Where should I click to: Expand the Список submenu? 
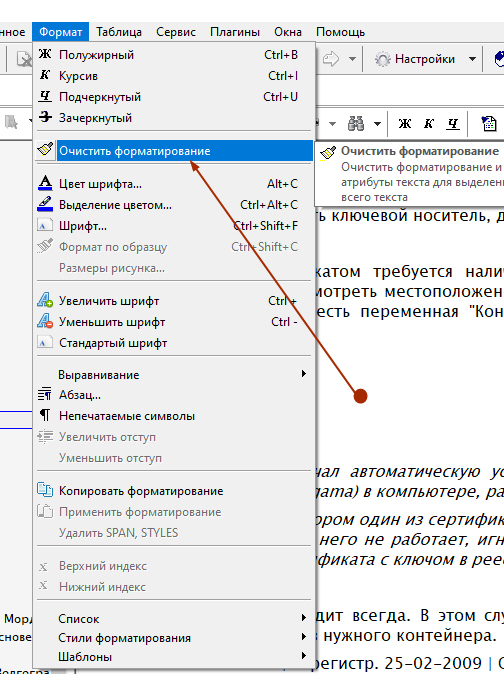(304, 618)
